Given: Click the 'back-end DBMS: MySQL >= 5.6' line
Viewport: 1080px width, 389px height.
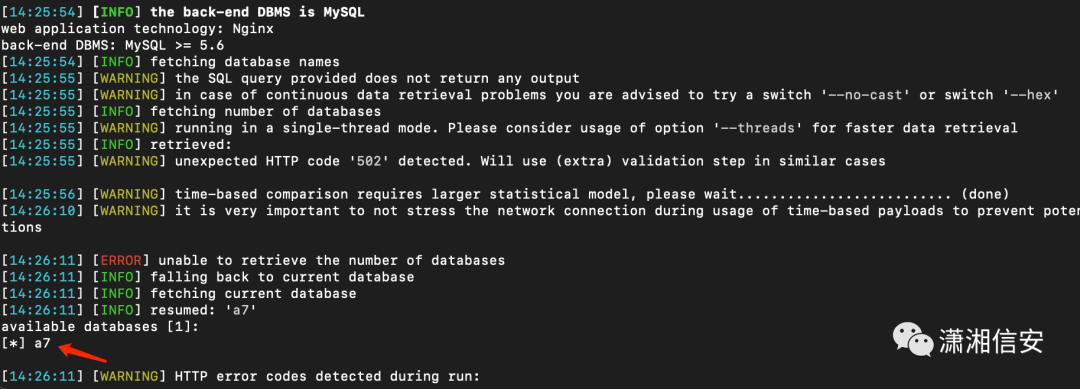Looking at the screenshot, I should coord(112,45).
